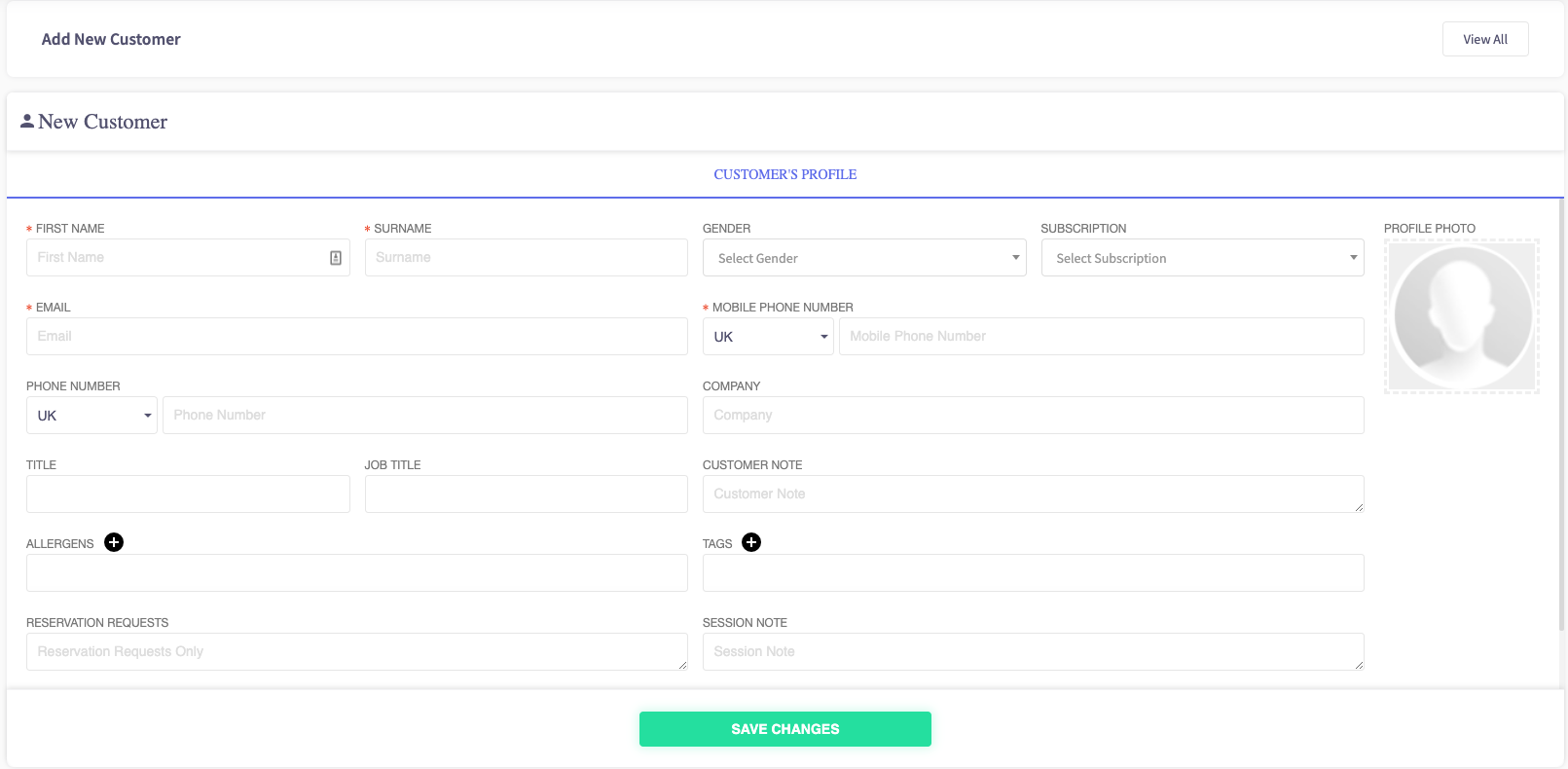Click the Customer Note textarea
The height and width of the screenshot is (769, 1568).
[1034, 494]
